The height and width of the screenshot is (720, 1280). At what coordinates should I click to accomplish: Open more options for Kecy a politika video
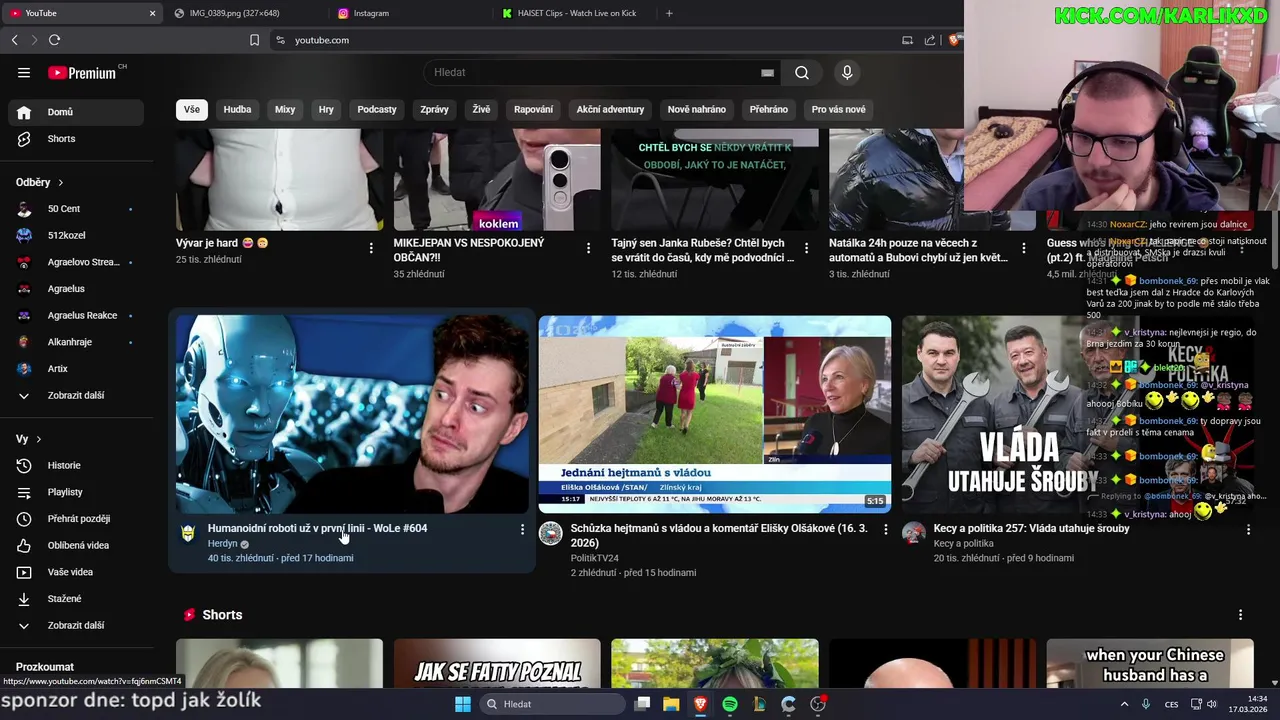[x=1248, y=529]
